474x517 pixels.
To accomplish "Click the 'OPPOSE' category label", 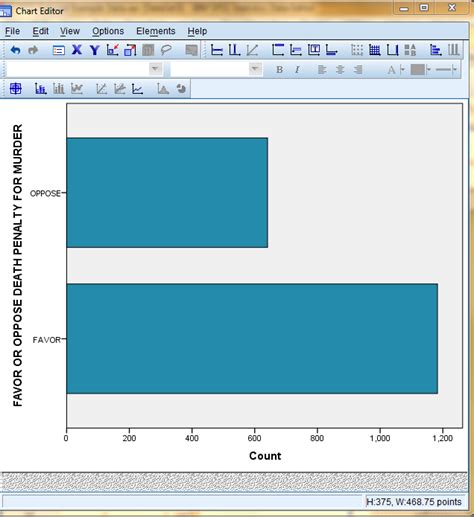I will (45, 193).
